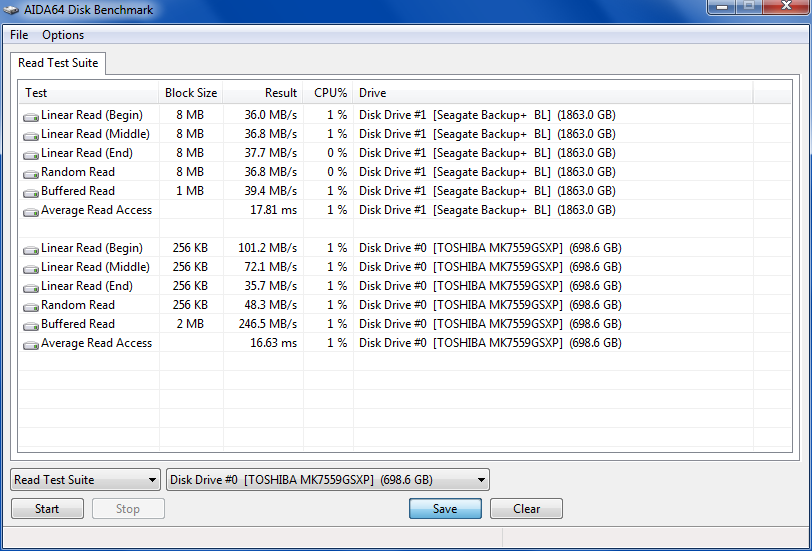Click the Seagate Random Read row disk icon
This screenshot has width=812, height=551.
(31, 173)
